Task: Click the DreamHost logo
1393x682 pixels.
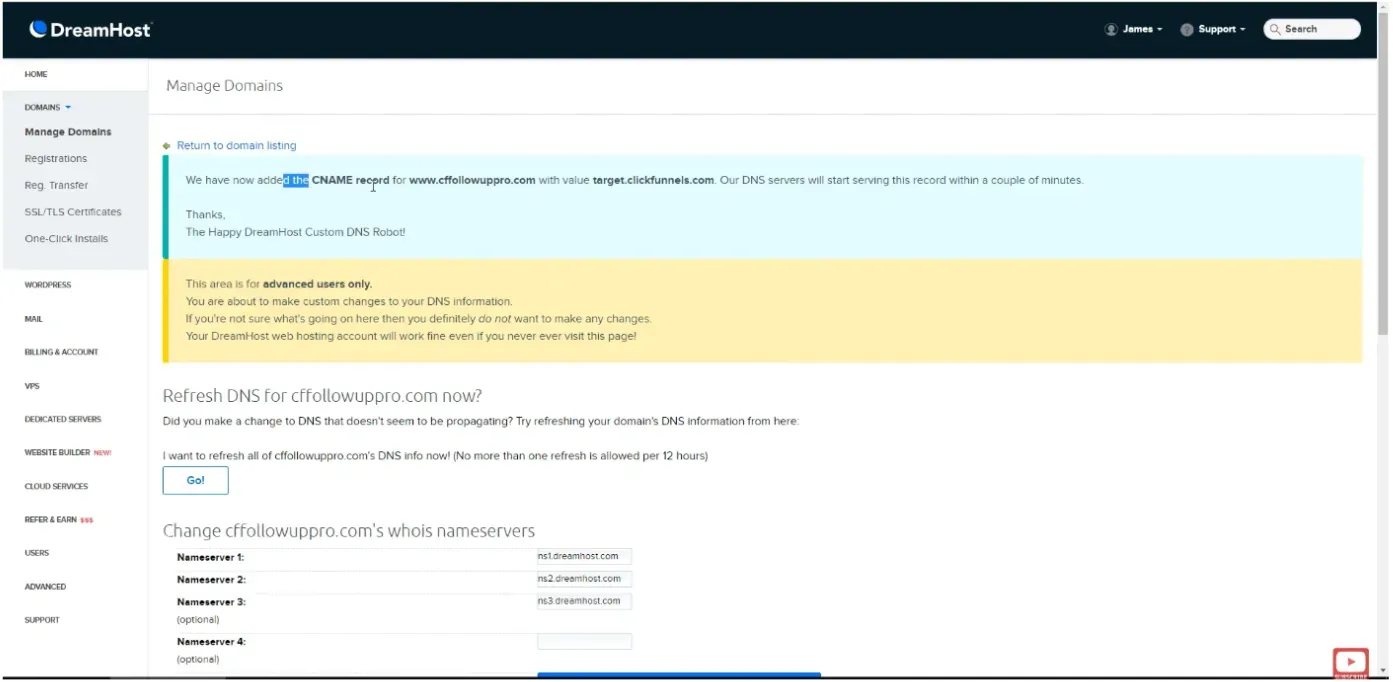Action: coord(90,30)
